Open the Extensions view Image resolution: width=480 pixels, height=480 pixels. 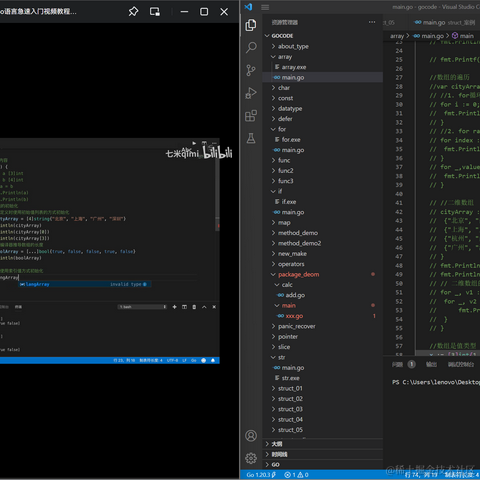(x=251, y=116)
